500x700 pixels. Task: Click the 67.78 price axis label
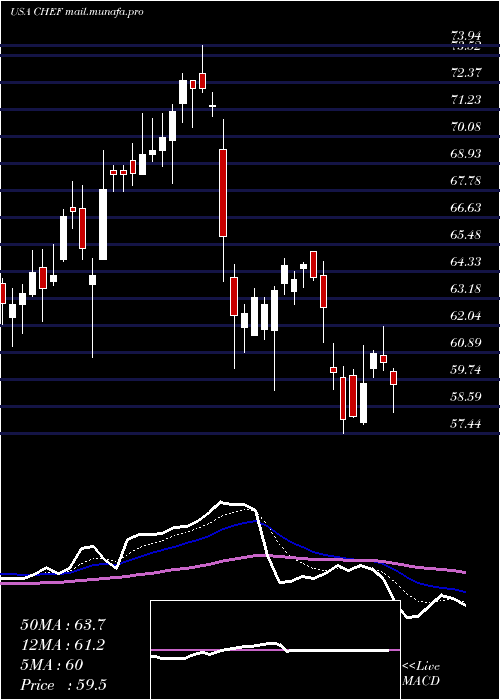coord(466,180)
